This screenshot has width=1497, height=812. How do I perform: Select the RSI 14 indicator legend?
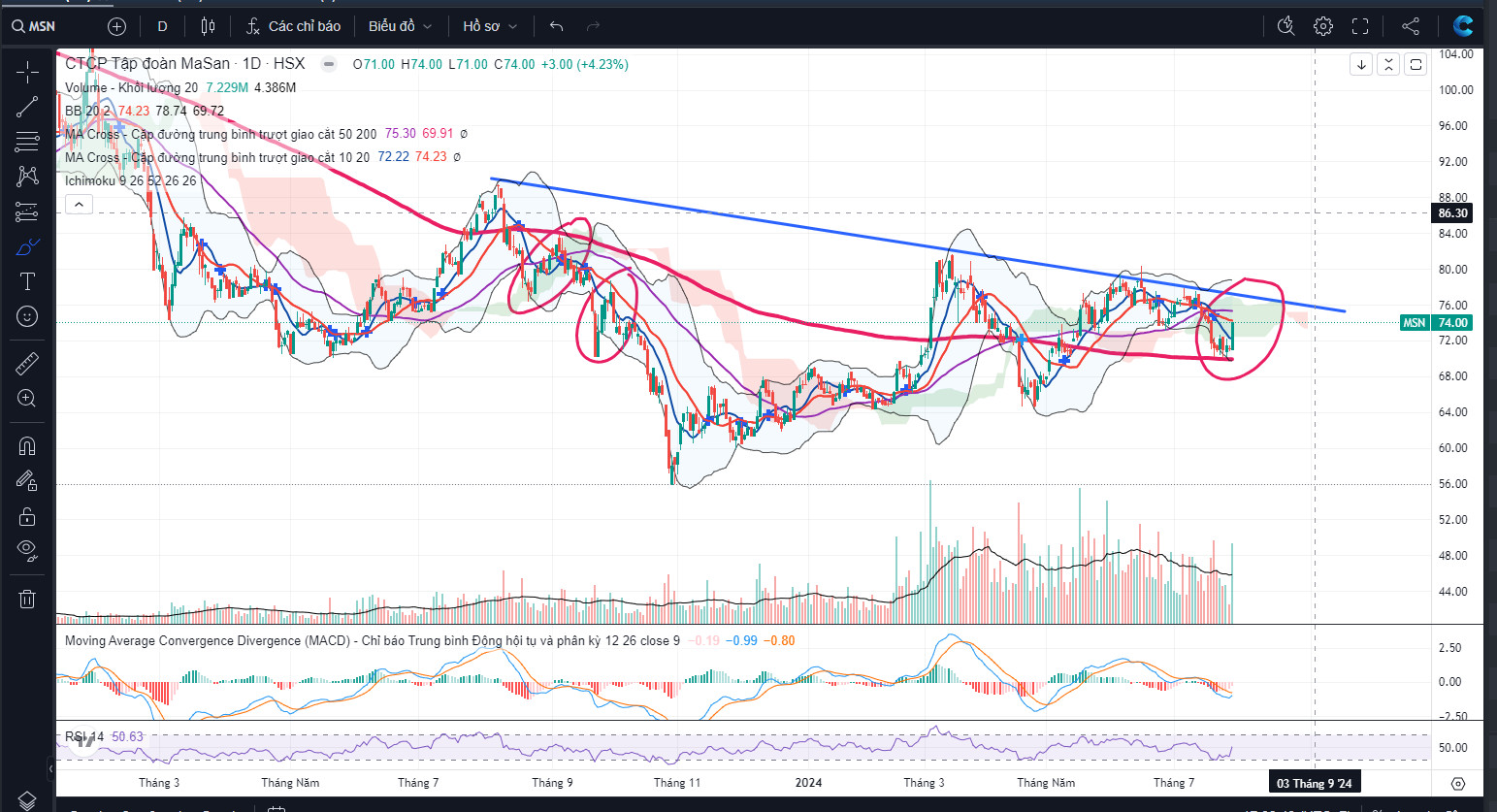[x=84, y=736]
